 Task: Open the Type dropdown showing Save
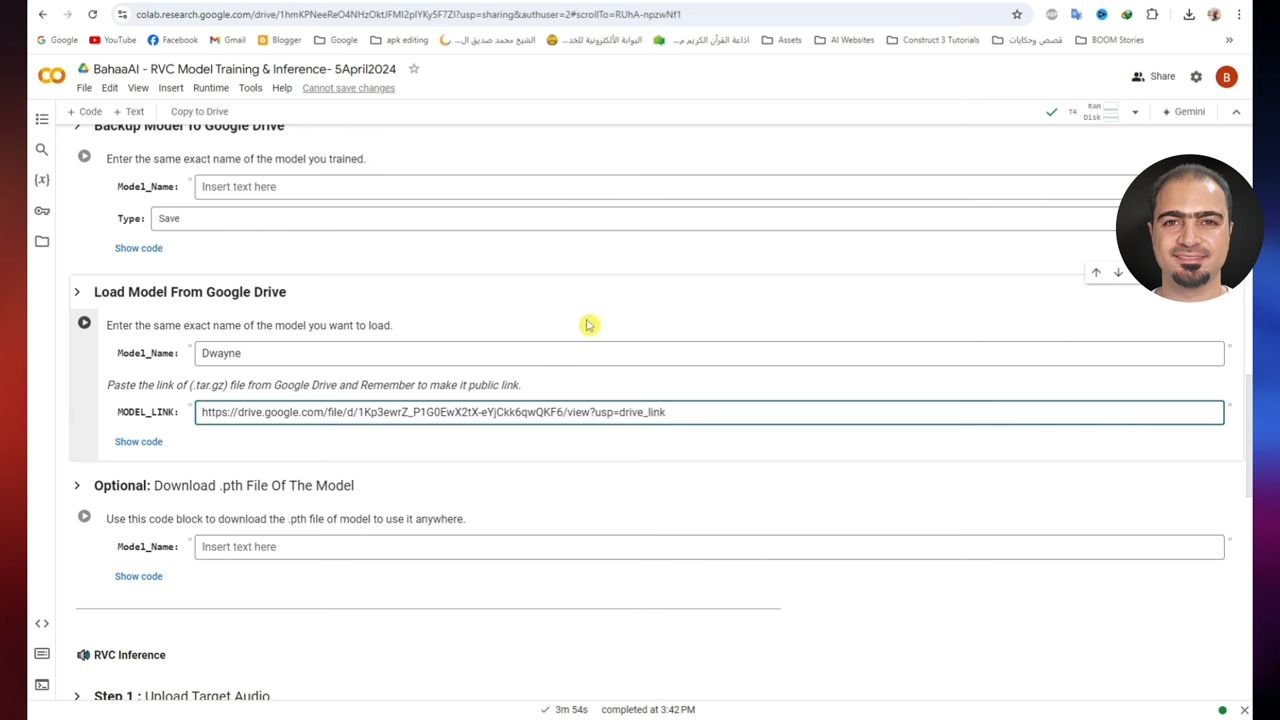pos(640,219)
